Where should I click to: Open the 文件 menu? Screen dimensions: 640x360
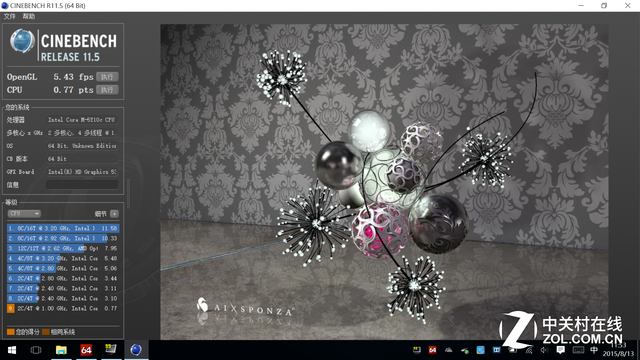(9, 16)
